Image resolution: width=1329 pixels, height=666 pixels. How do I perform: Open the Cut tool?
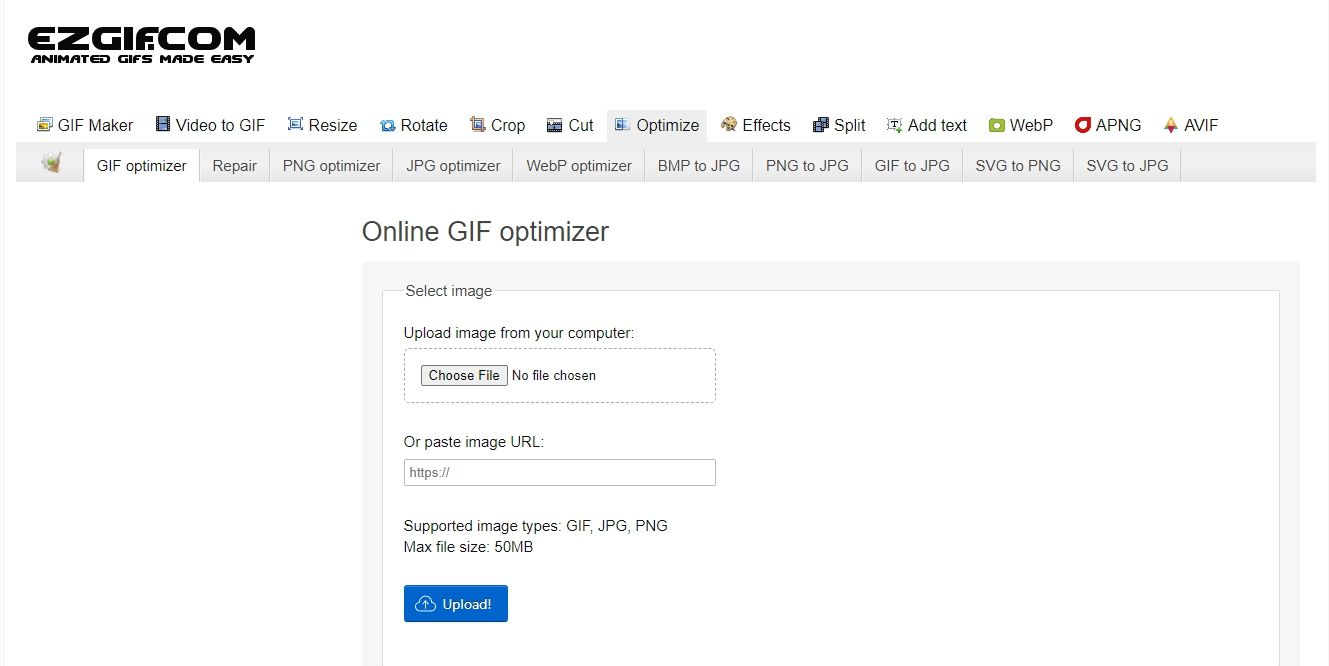pos(570,125)
